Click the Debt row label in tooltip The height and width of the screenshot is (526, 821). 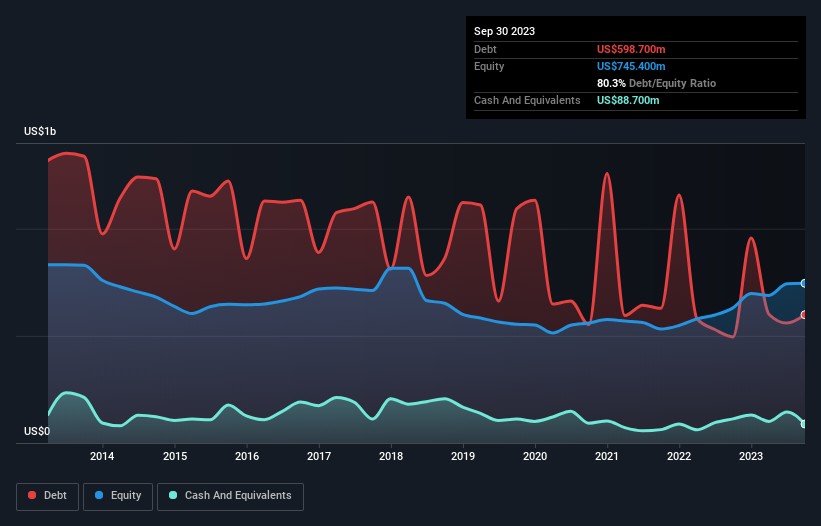pos(485,49)
